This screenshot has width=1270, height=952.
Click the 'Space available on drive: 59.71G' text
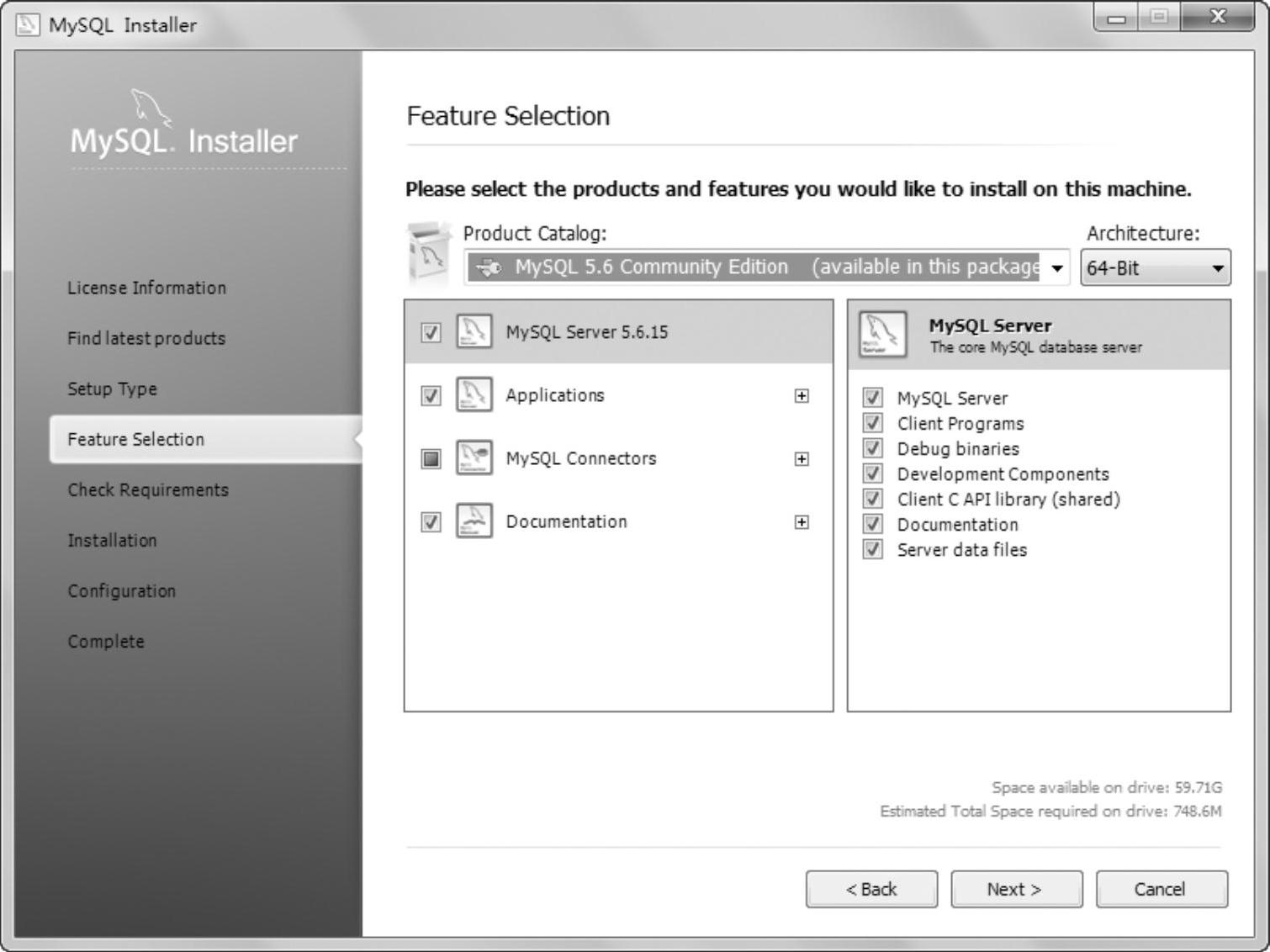point(1107,788)
